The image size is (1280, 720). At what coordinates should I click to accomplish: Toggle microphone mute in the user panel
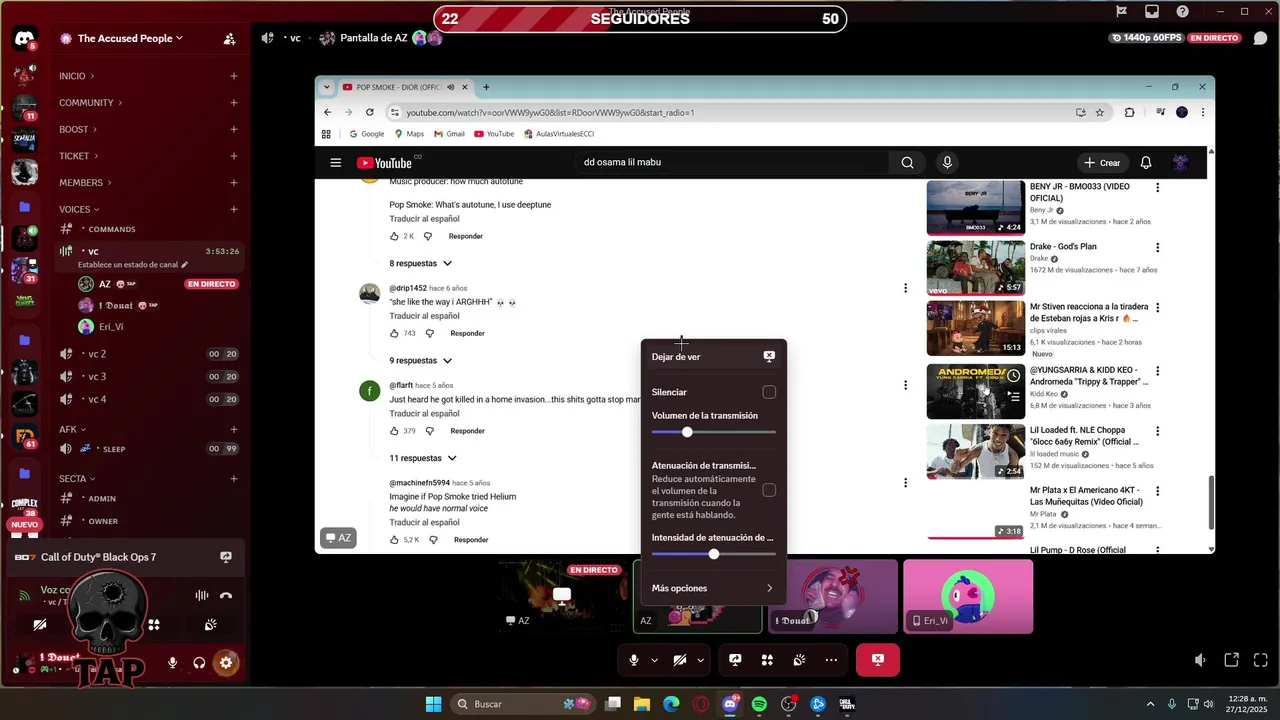(x=173, y=662)
